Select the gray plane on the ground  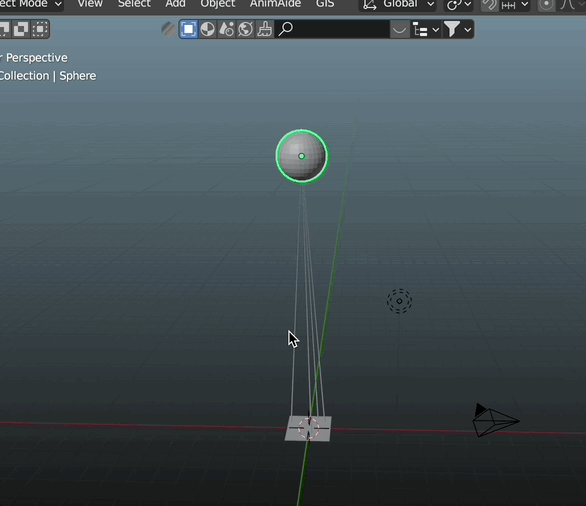308,428
